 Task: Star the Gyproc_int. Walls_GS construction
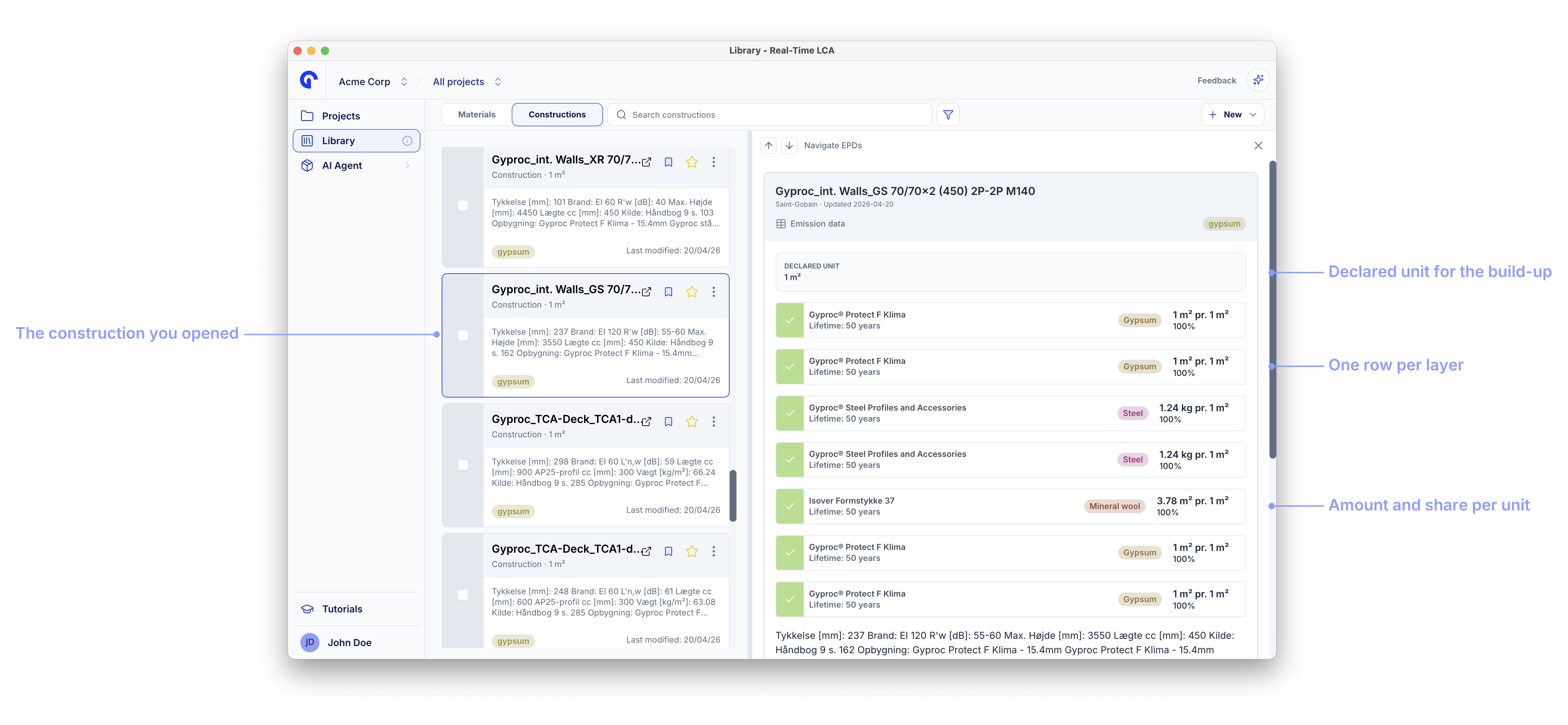point(692,291)
